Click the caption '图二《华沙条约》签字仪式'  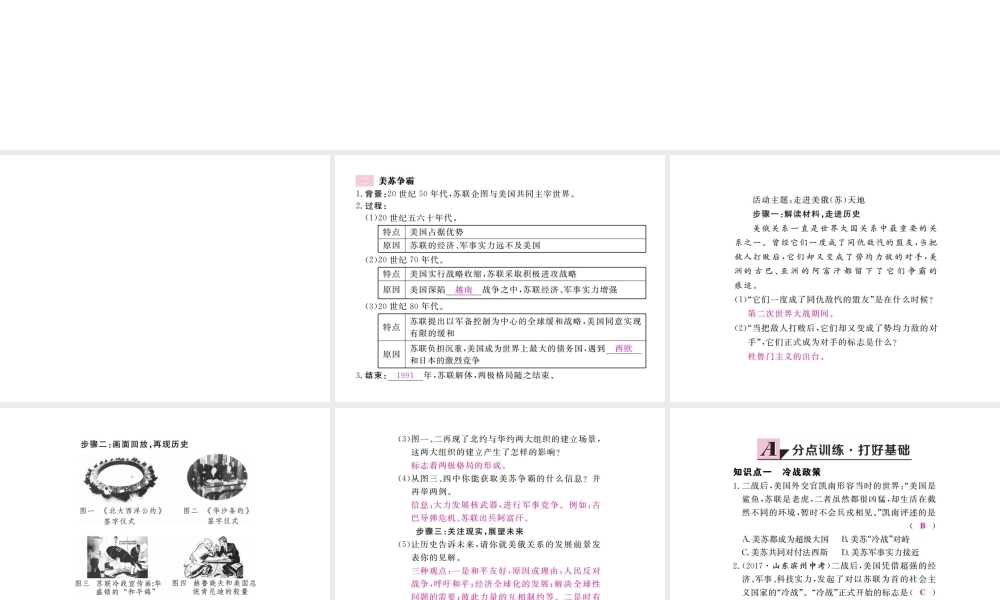coord(217,516)
